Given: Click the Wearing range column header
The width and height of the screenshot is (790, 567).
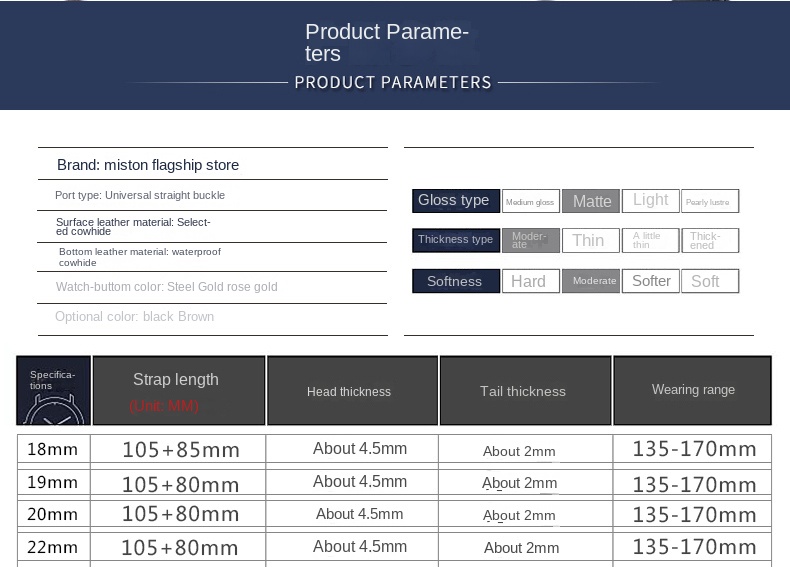Looking at the screenshot, I should tap(692, 390).
